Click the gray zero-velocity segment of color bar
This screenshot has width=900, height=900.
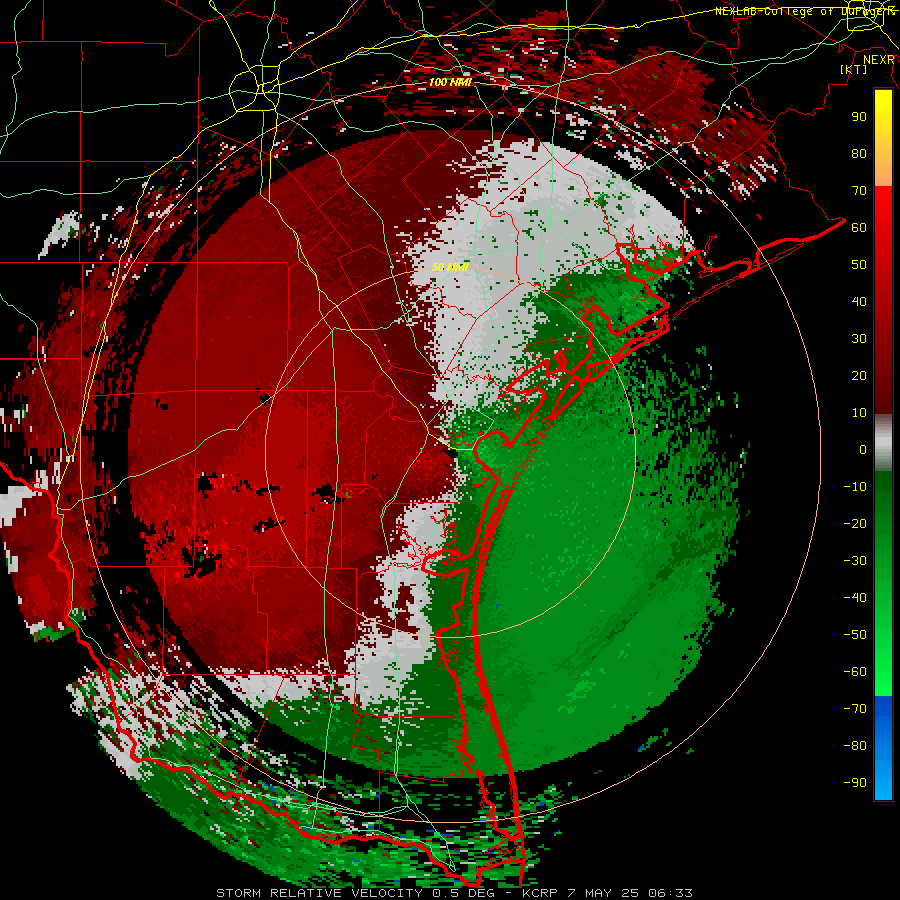[883, 443]
